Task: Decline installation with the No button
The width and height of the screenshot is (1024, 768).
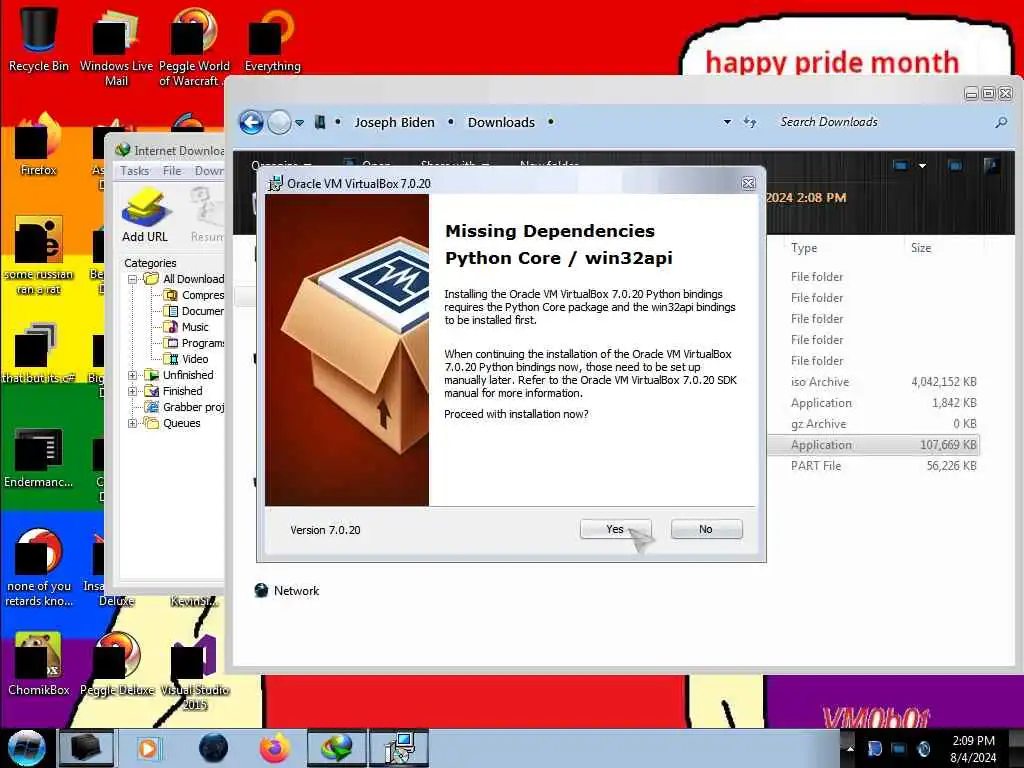Action: [x=706, y=529]
